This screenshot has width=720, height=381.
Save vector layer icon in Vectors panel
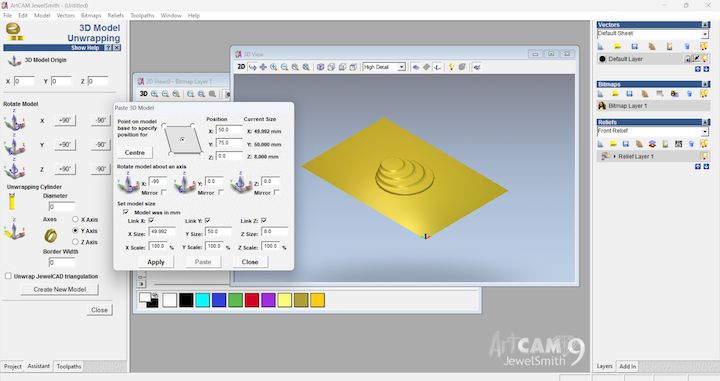pos(635,46)
